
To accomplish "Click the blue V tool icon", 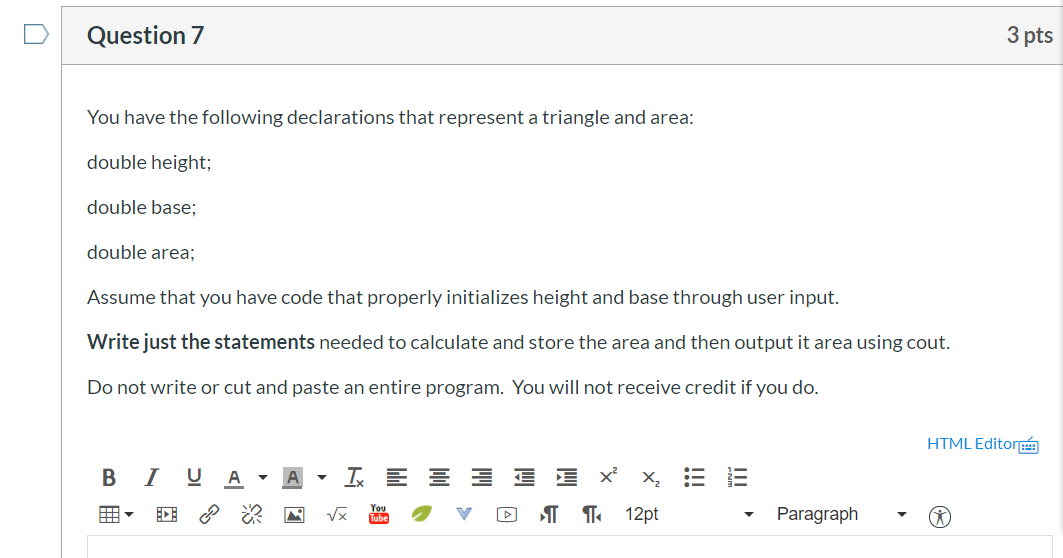I will click(464, 514).
